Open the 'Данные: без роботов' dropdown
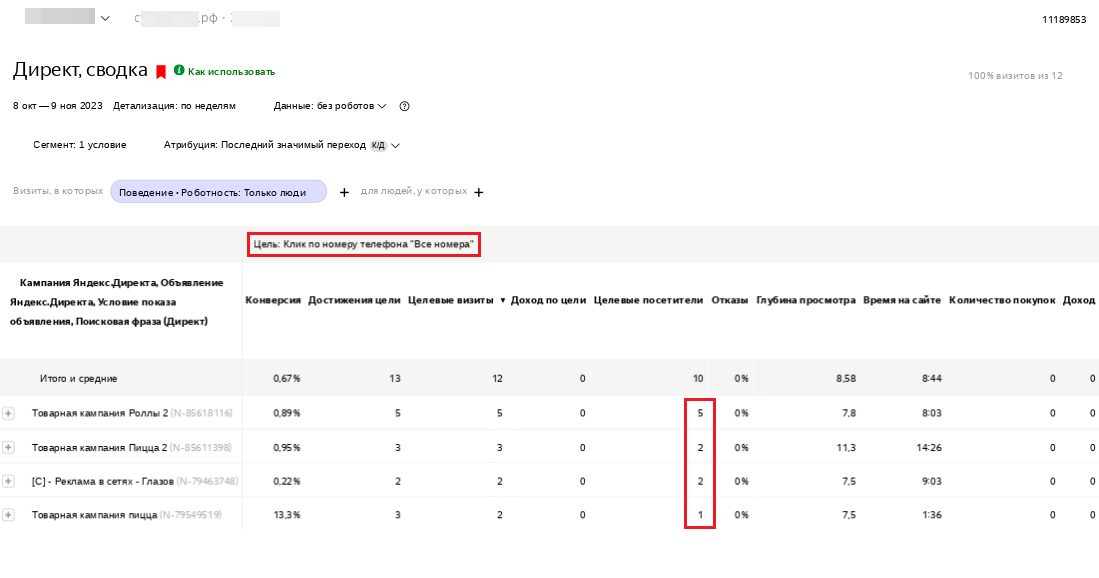The height and width of the screenshot is (578, 1099). click(330, 106)
